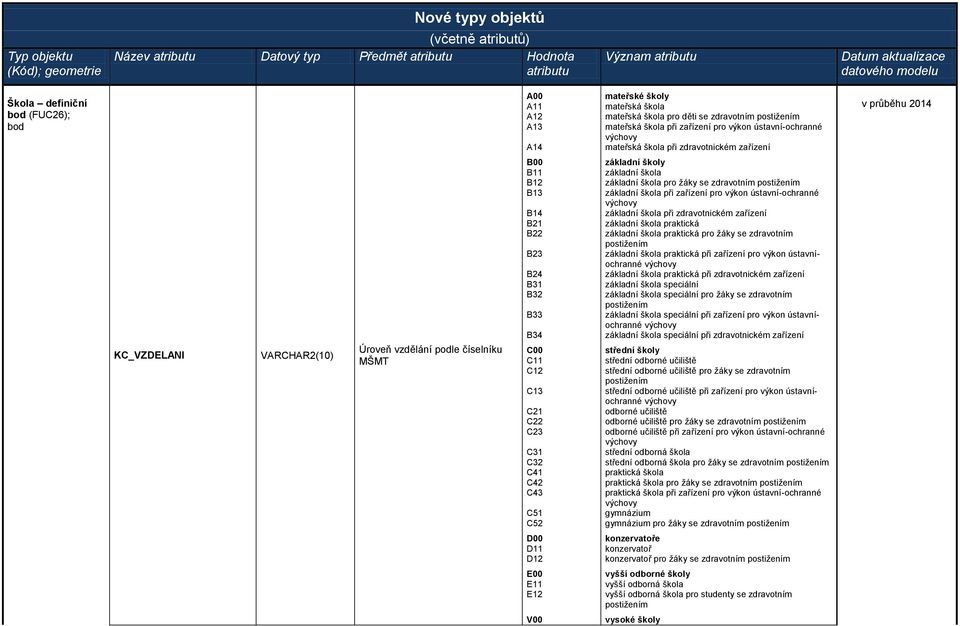Image resolution: width=960 pixels, height=626 pixels.
Task: Click the 'gymnázium' entry
Action: [628, 513]
